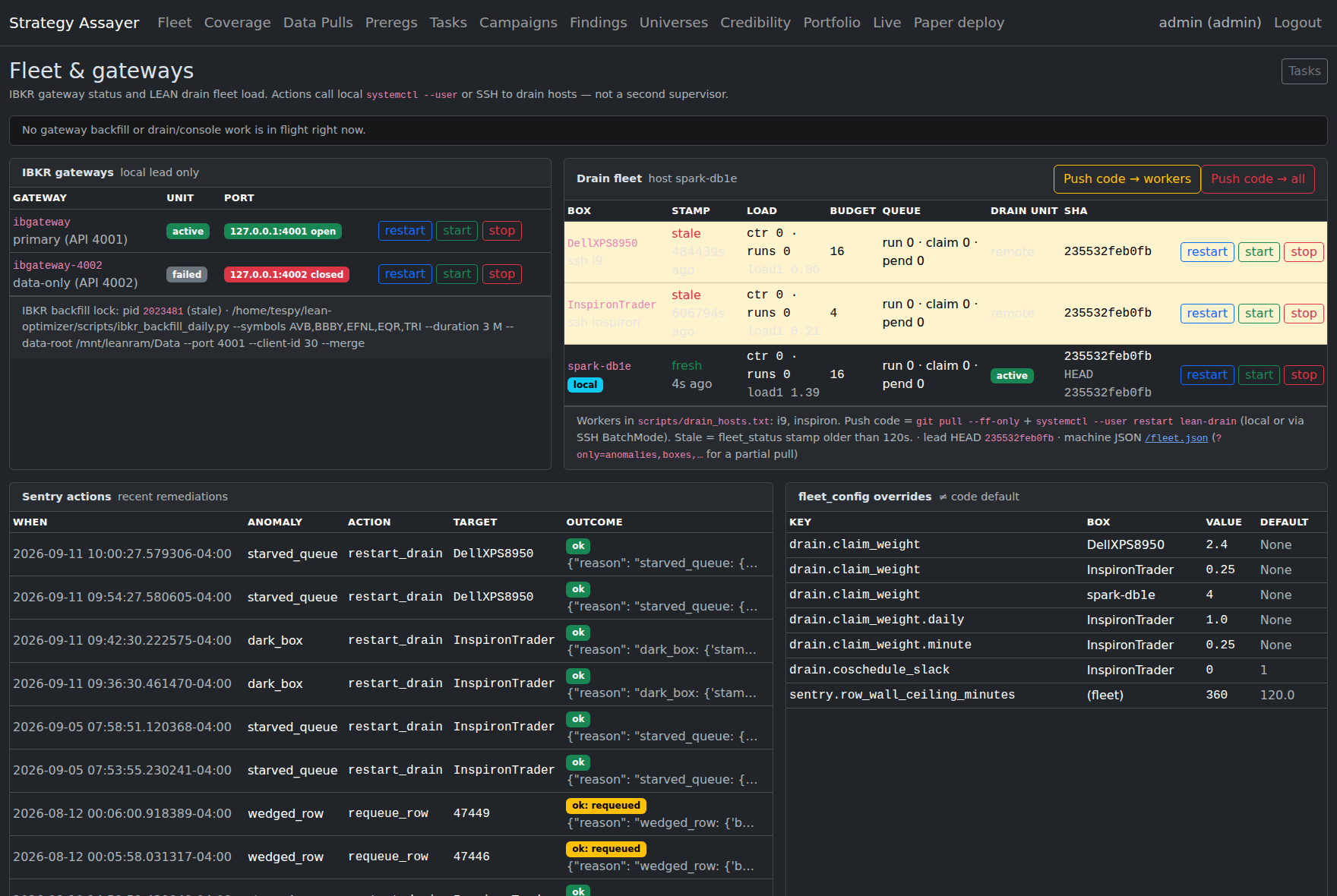
Task: Click Push code → all button
Action: pos(1258,179)
